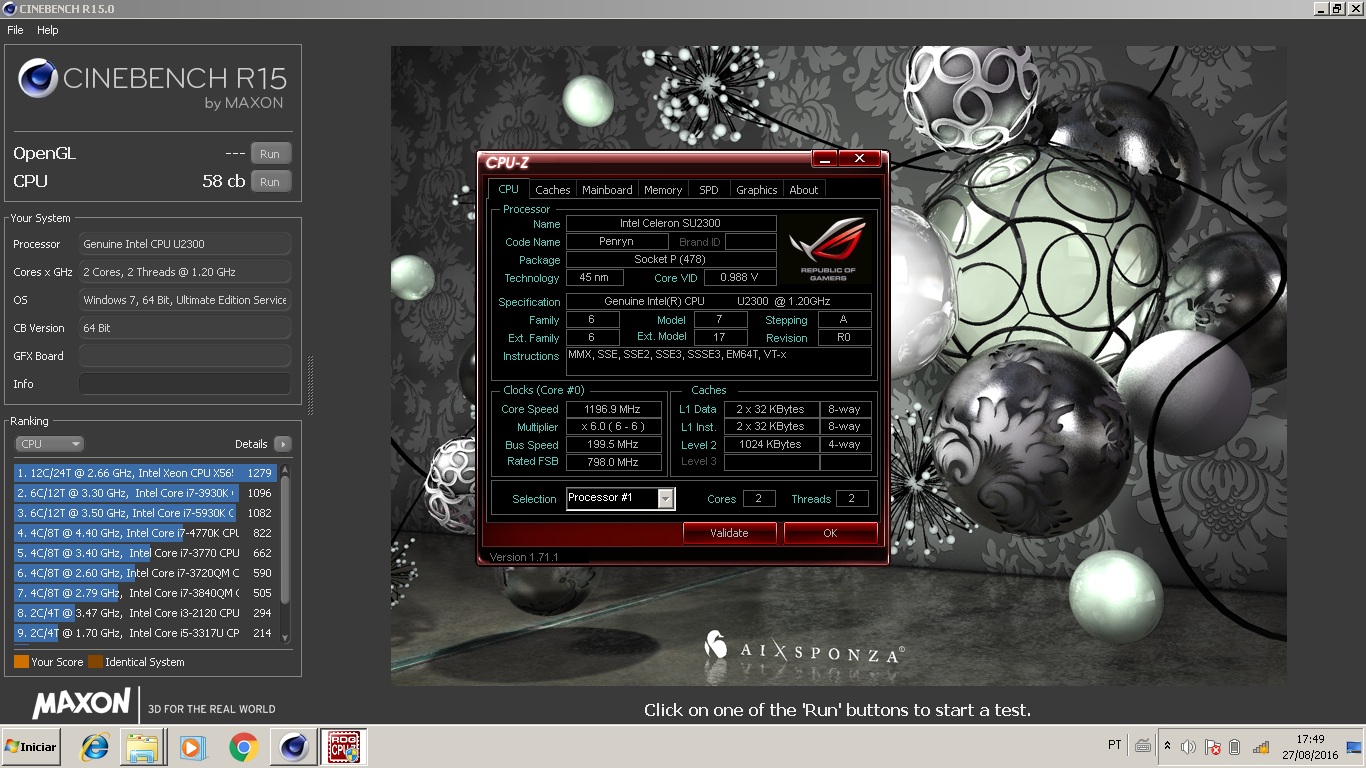The width and height of the screenshot is (1366, 768).
Task: Click the AIXSPONZA logo in render view
Action: (x=804, y=649)
